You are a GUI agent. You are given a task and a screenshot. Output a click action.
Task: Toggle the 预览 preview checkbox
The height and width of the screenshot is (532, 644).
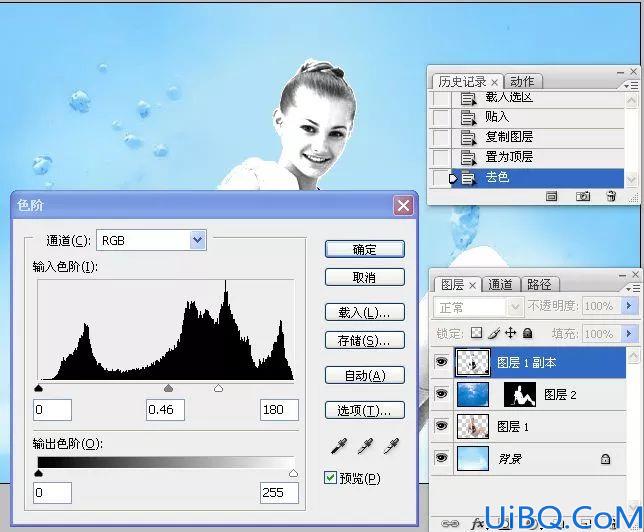[x=330, y=478]
